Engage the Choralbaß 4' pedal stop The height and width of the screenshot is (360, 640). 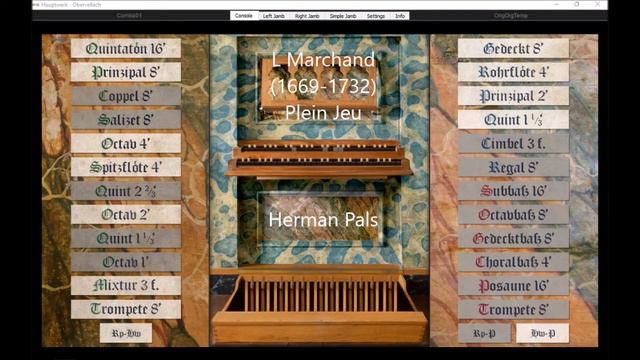coord(513,262)
